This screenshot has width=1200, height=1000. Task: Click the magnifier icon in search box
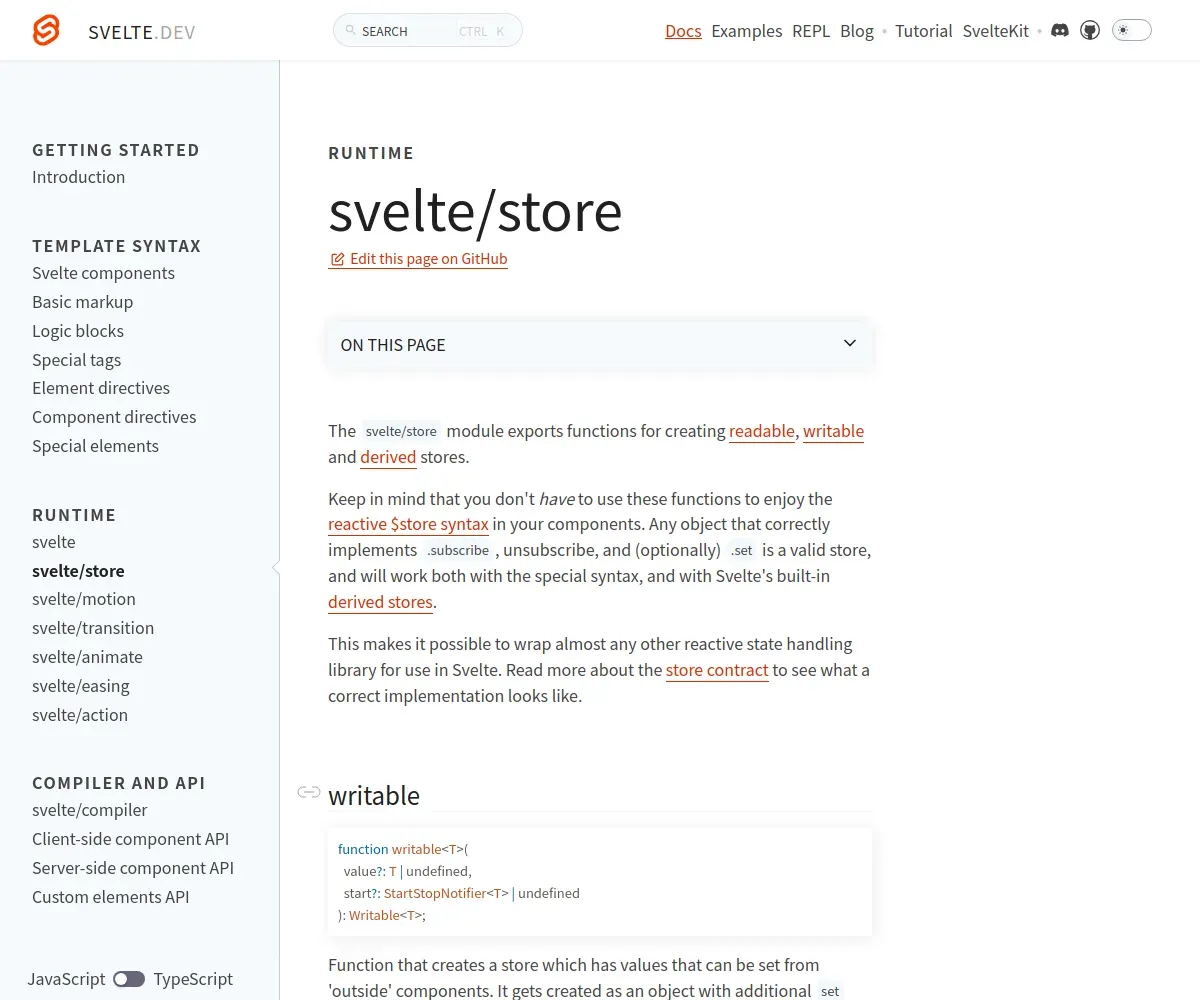(x=350, y=31)
